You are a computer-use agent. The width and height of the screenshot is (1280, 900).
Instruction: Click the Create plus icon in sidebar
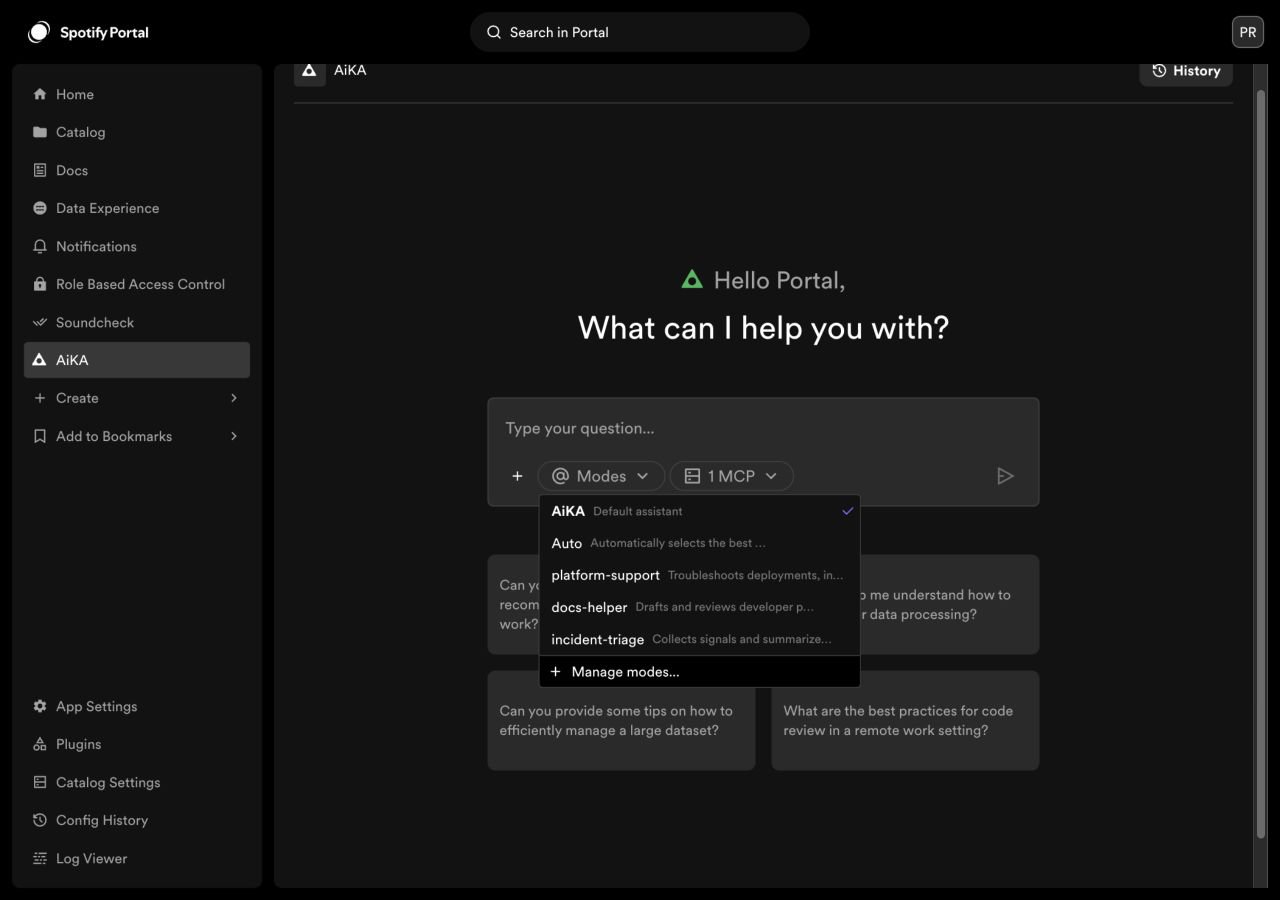40,398
